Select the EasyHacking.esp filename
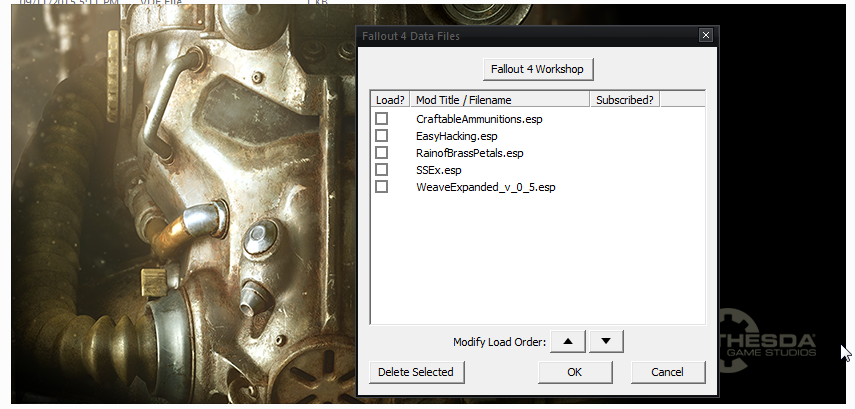 pos(457,136)
